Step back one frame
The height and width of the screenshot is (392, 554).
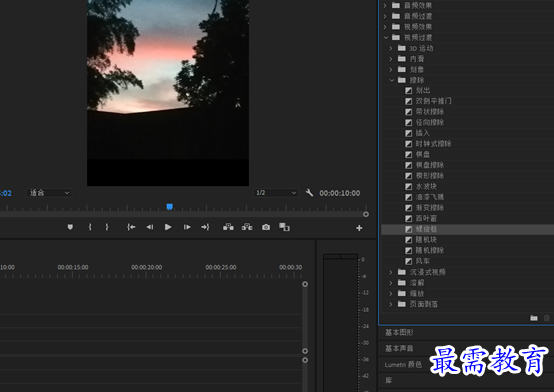(x=150, y=227)
